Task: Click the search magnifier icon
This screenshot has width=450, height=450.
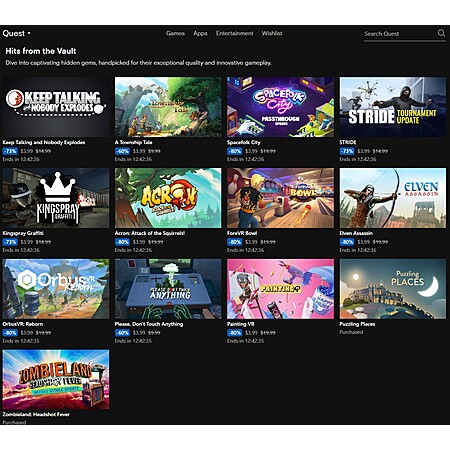Action: pyautogui.click(x=441, y=33)
